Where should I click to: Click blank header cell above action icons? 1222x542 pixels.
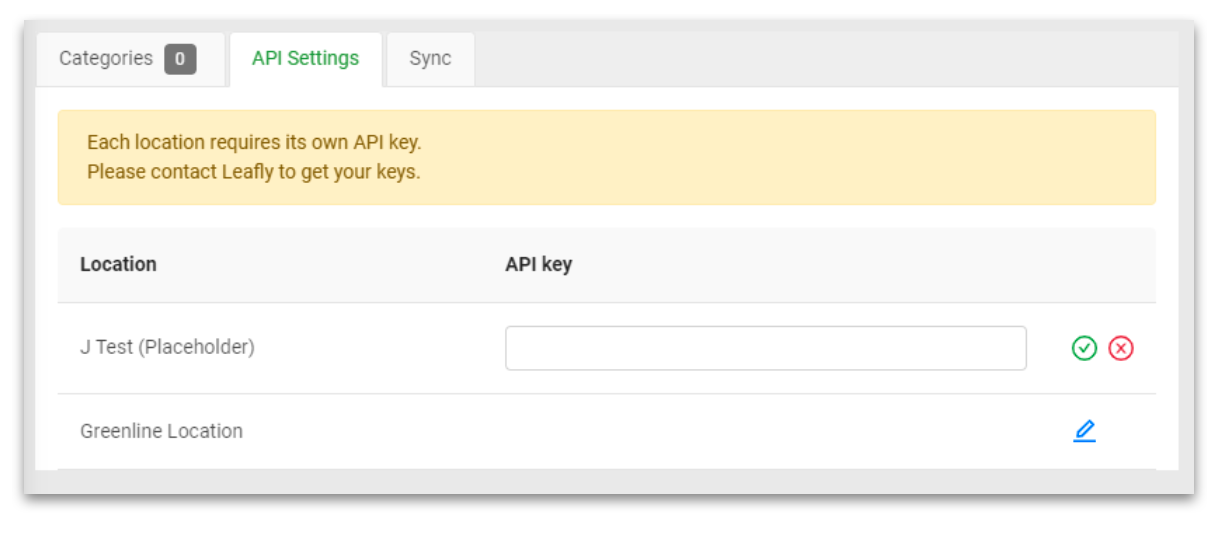click(1098, 264)
